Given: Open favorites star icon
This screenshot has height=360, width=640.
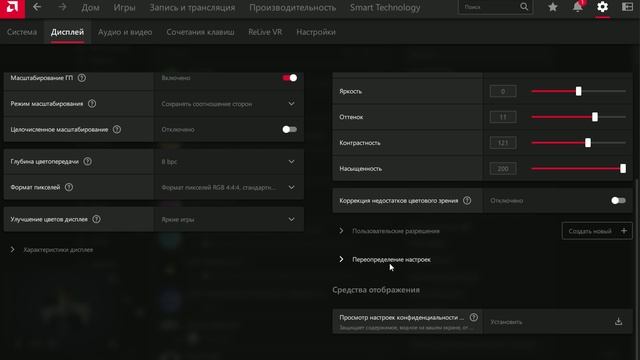Looking at the screenshot, I should pos(553,7).
